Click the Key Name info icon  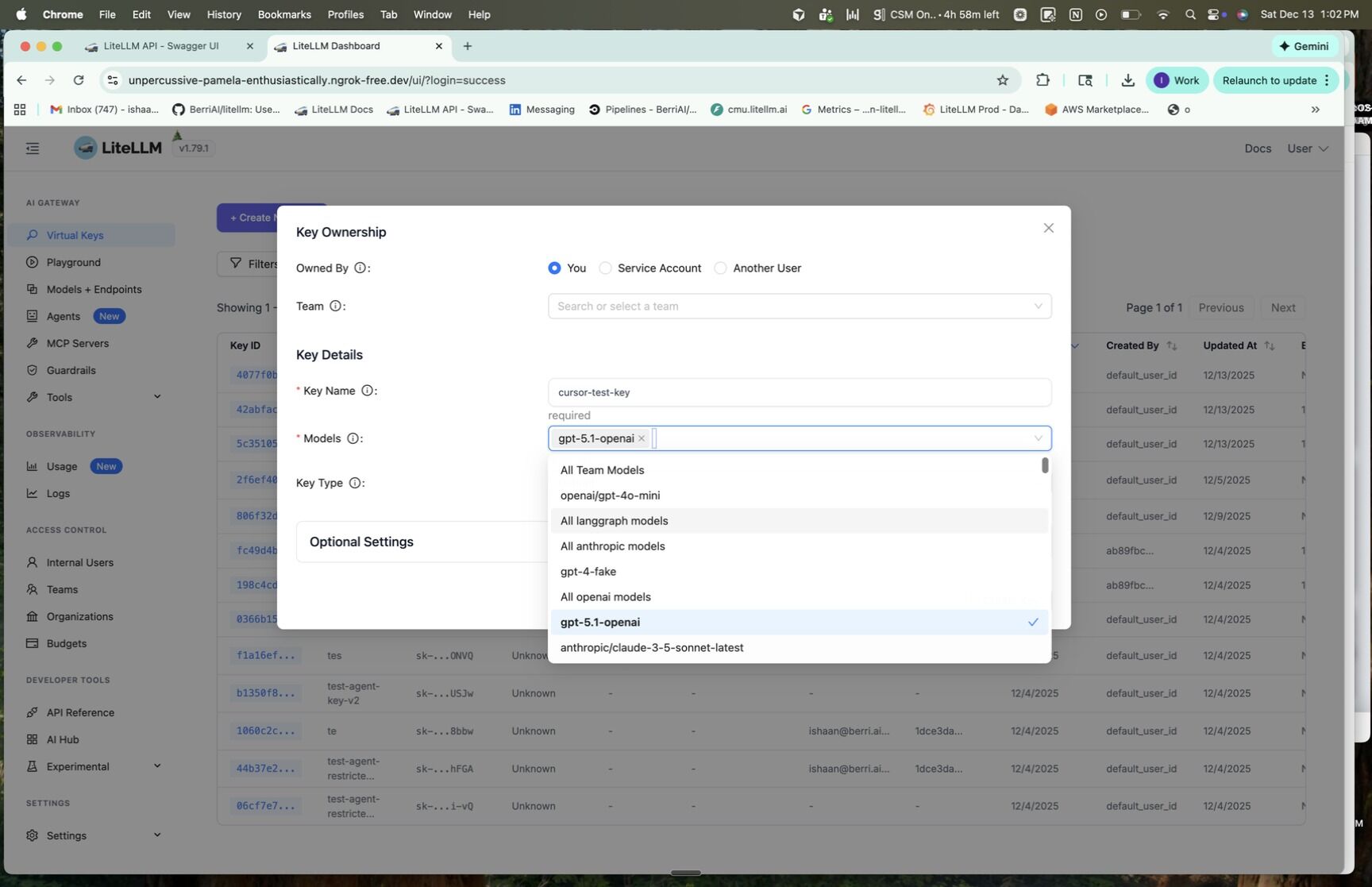(368, 391)
